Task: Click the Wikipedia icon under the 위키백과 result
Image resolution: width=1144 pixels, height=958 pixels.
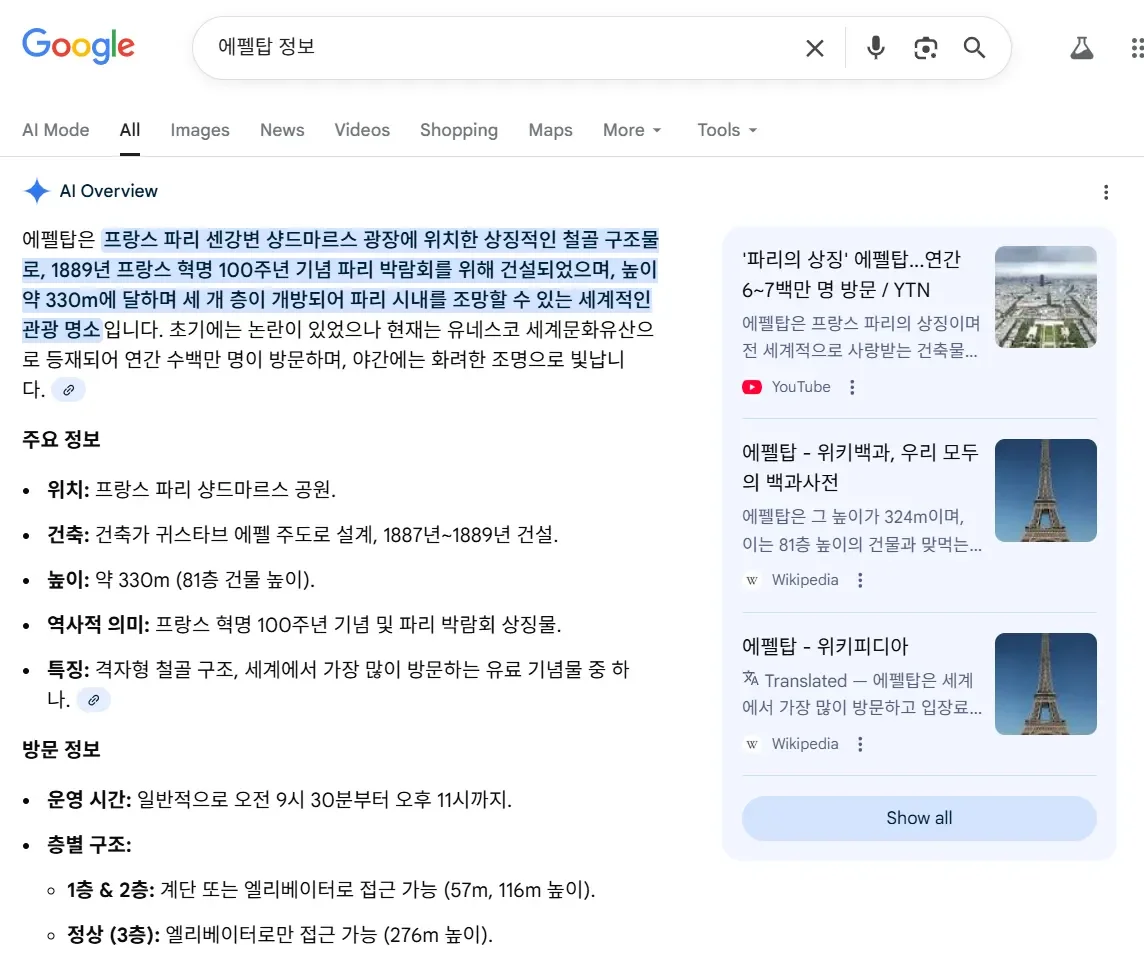Action: click(751, 580)
